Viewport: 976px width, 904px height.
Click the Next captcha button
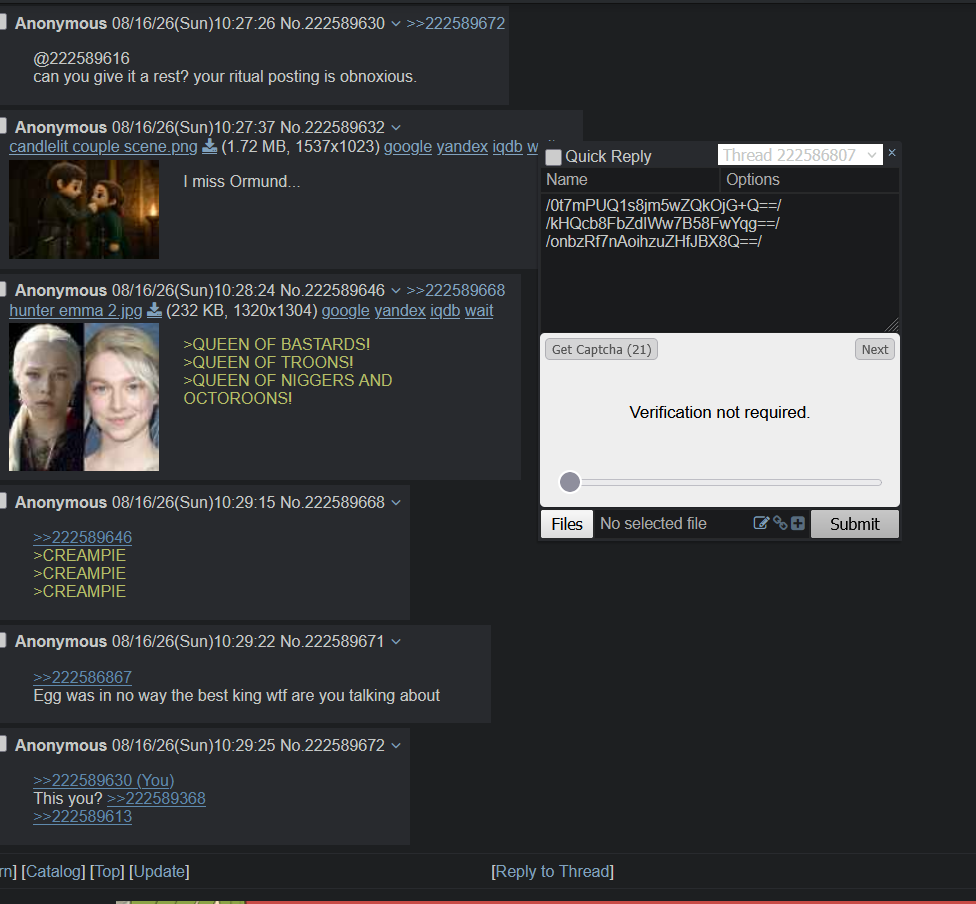875,349
